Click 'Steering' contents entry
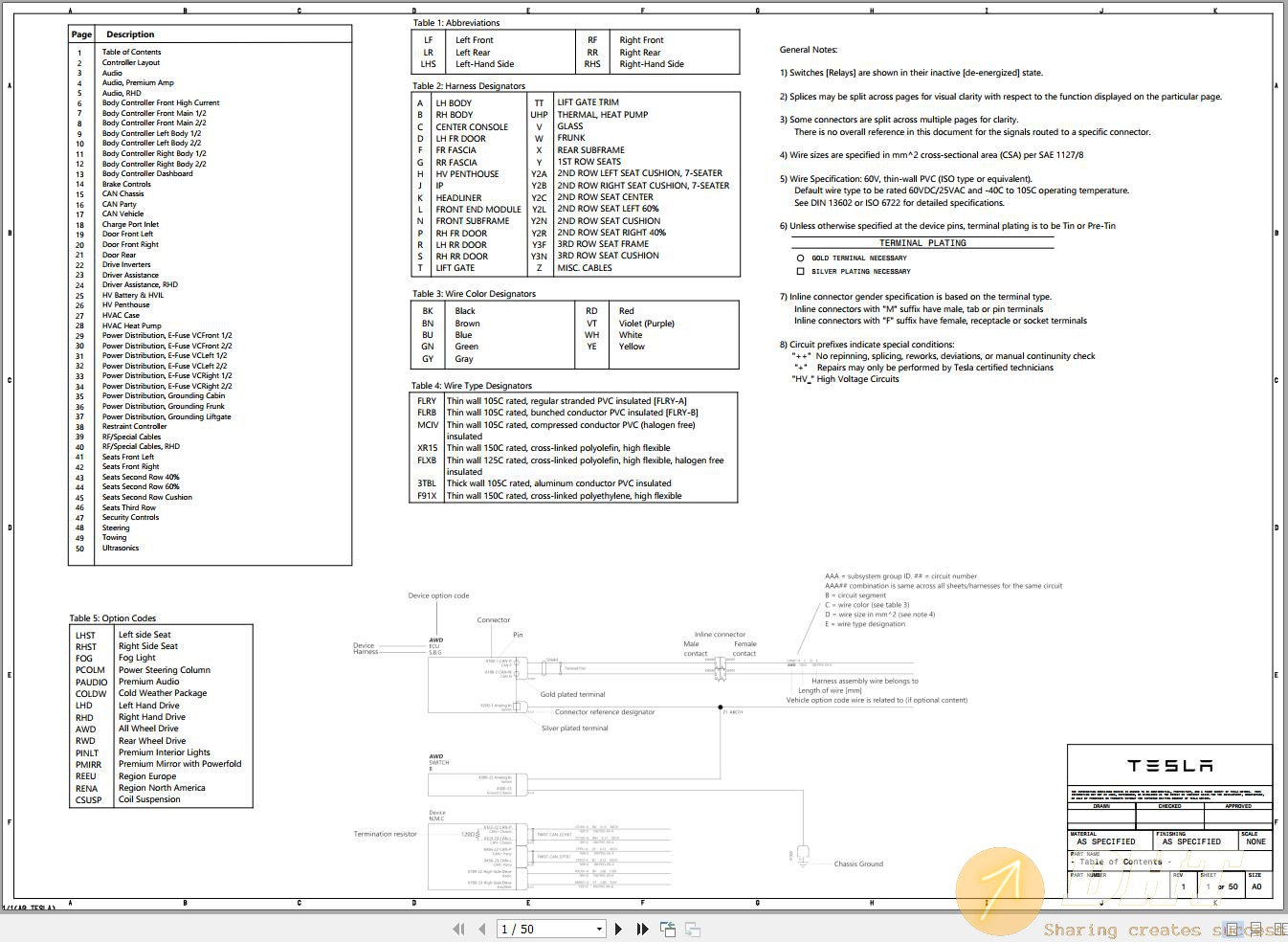The height and width of the screenshot is (942, 1288). [x=116, y=527]
